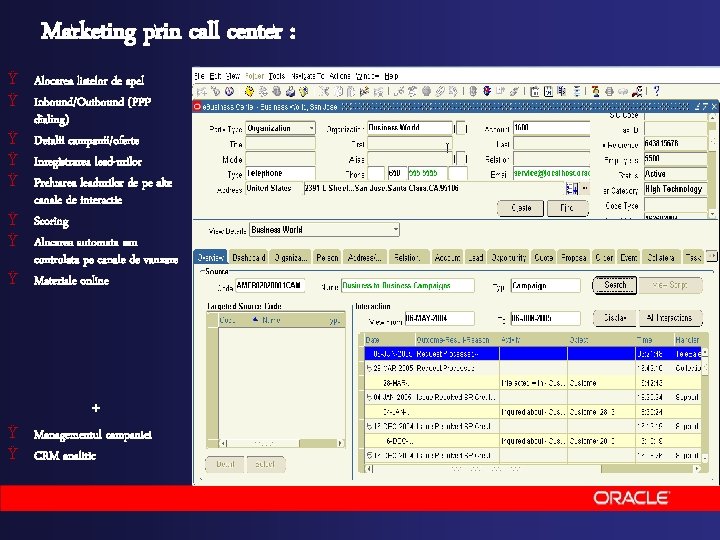The height and width of the screenshot is (540, 720).
Task: Switch to the Organization tab
Action: click(291, 258)
